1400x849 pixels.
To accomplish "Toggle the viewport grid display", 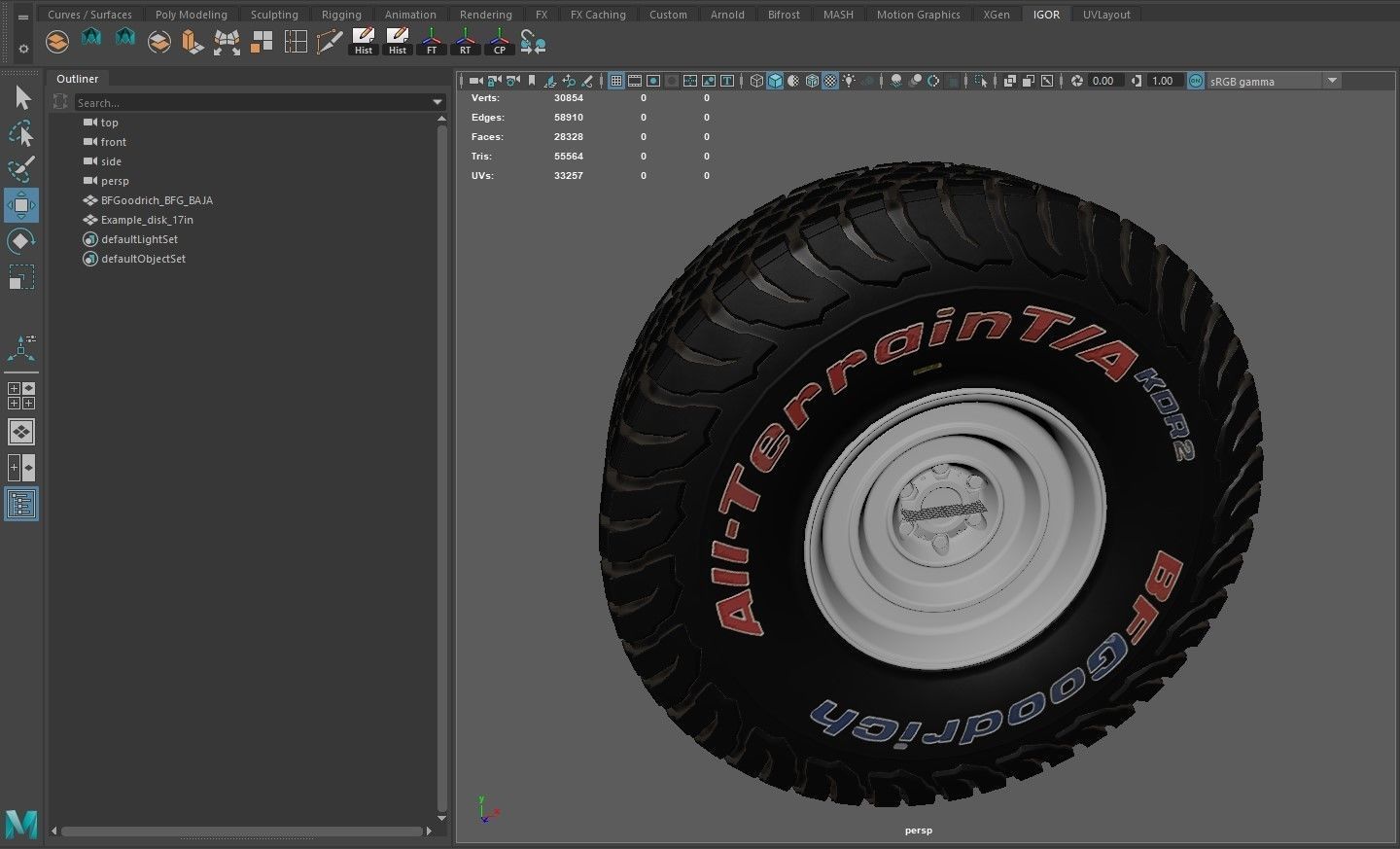I will click(616, 81).
